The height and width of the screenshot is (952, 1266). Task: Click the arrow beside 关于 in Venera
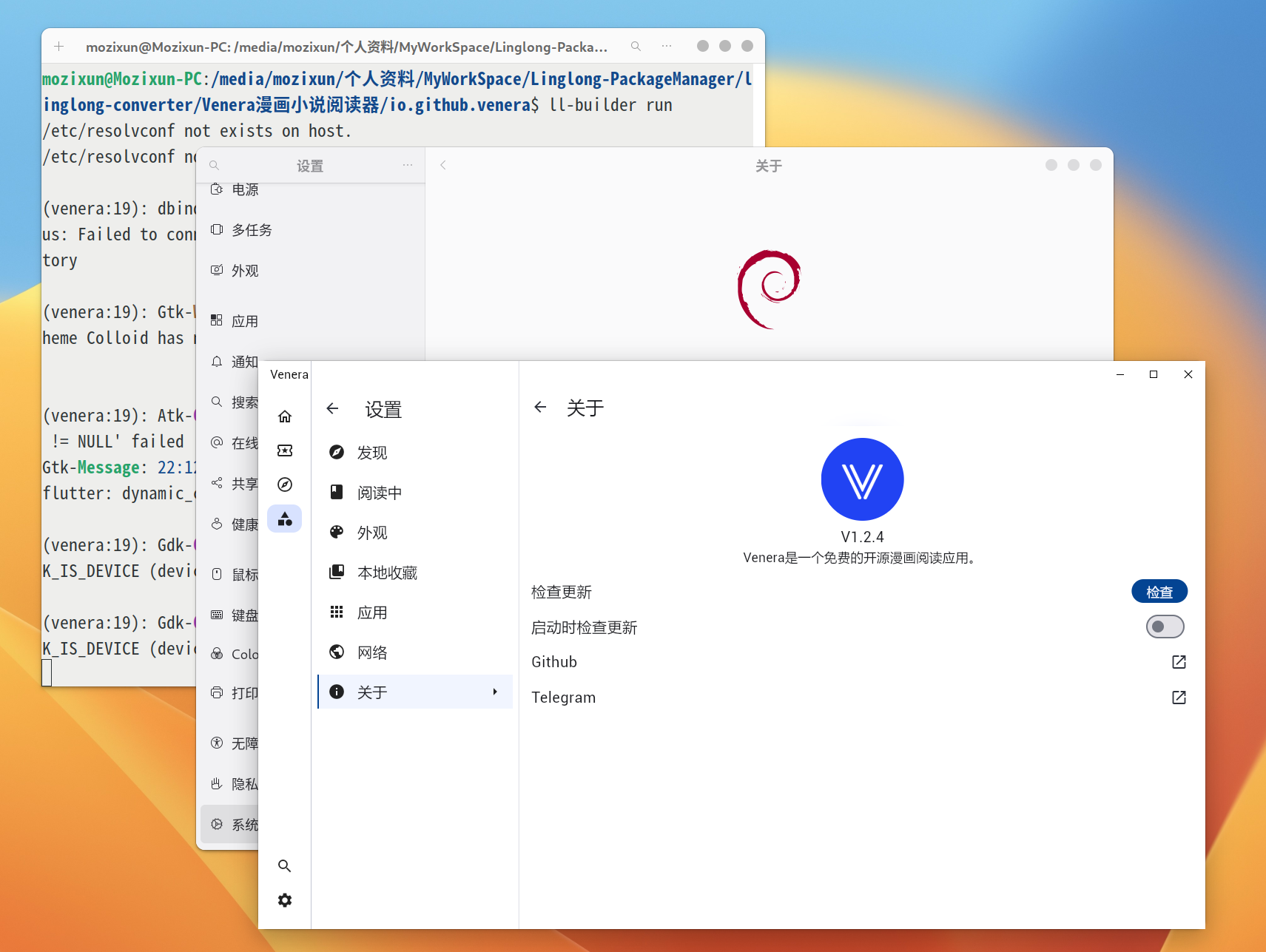495,692
